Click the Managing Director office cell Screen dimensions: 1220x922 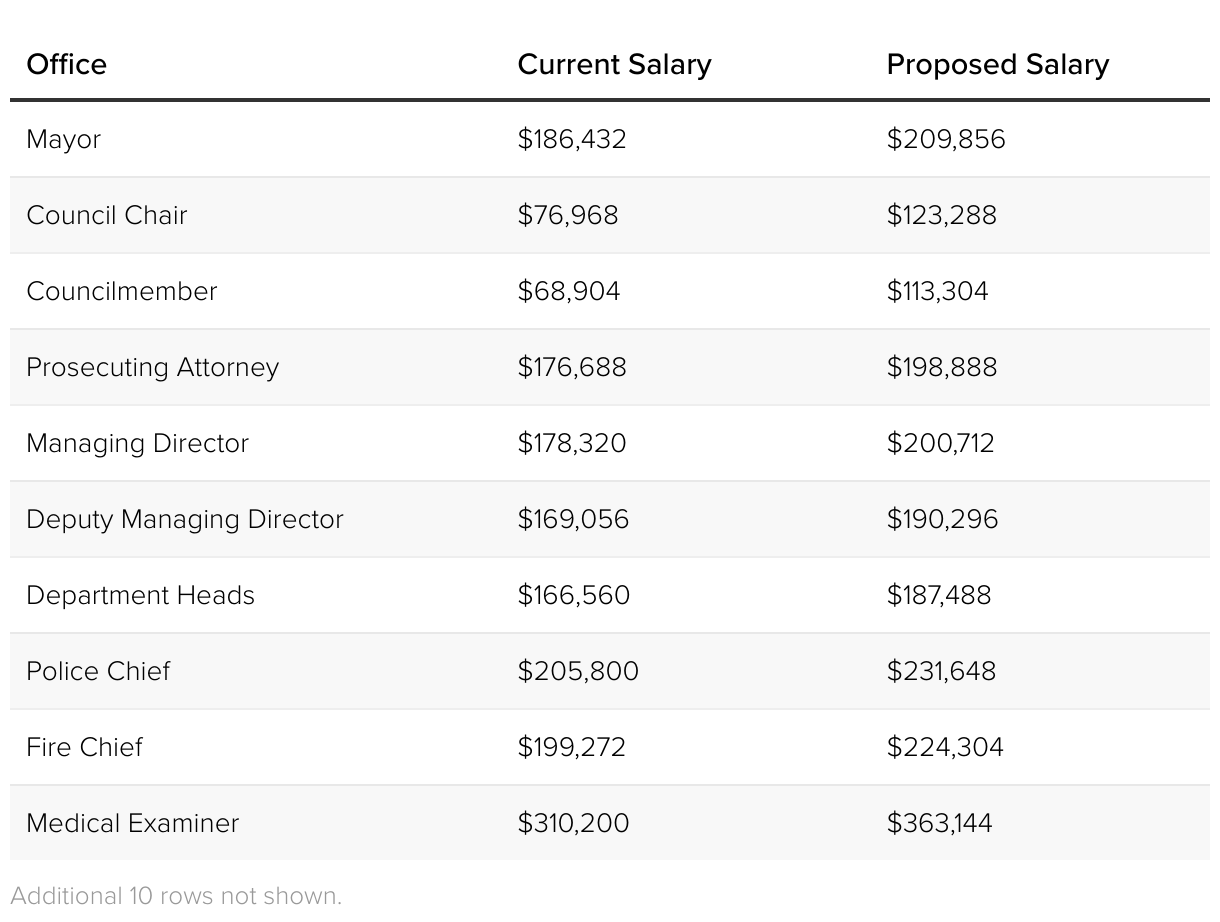[137, 443]
